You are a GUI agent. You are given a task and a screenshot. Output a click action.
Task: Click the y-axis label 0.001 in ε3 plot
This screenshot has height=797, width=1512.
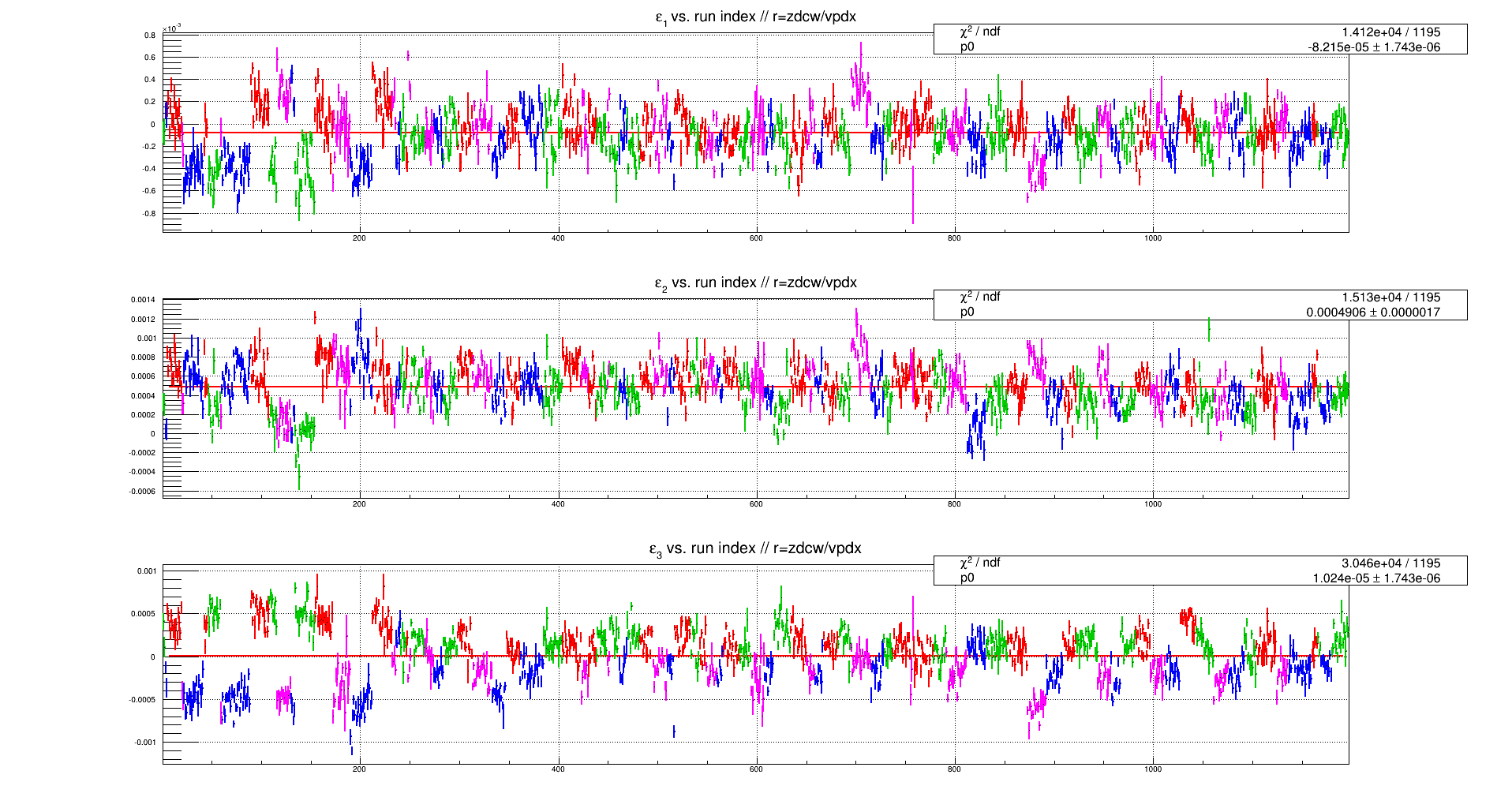click(x=147, y=571)
